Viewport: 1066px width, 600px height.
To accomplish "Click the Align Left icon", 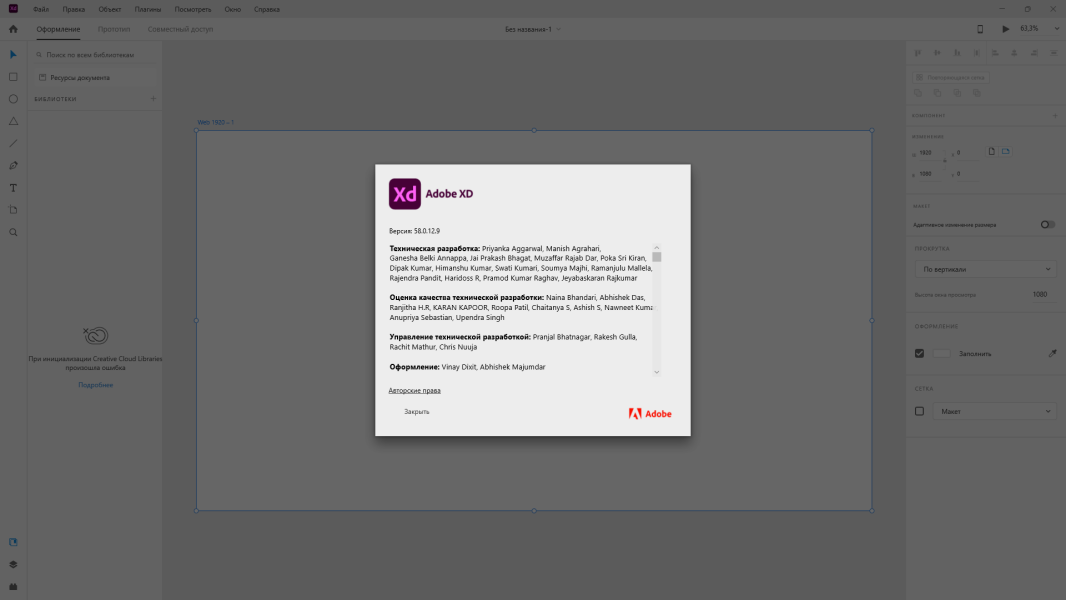I will pos(995,53).
